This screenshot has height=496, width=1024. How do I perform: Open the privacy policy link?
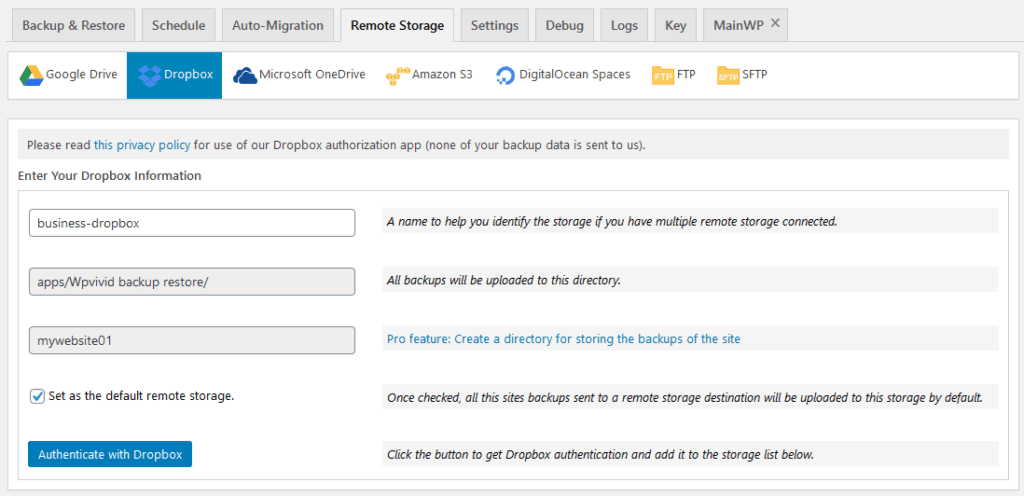pos(142,145)
